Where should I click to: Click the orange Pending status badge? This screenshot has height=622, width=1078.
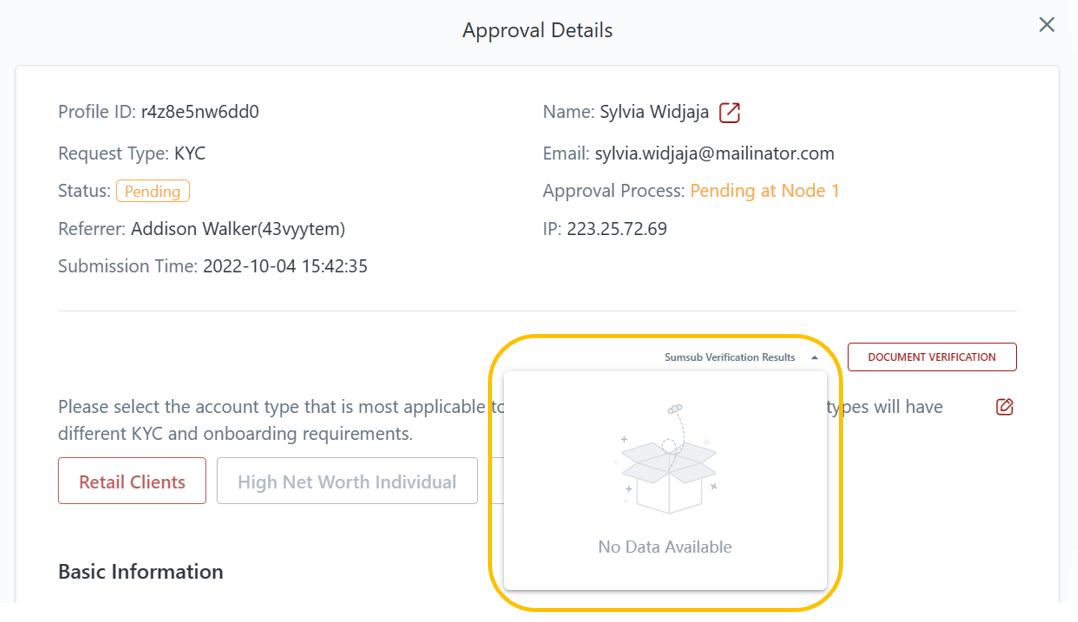152,191
